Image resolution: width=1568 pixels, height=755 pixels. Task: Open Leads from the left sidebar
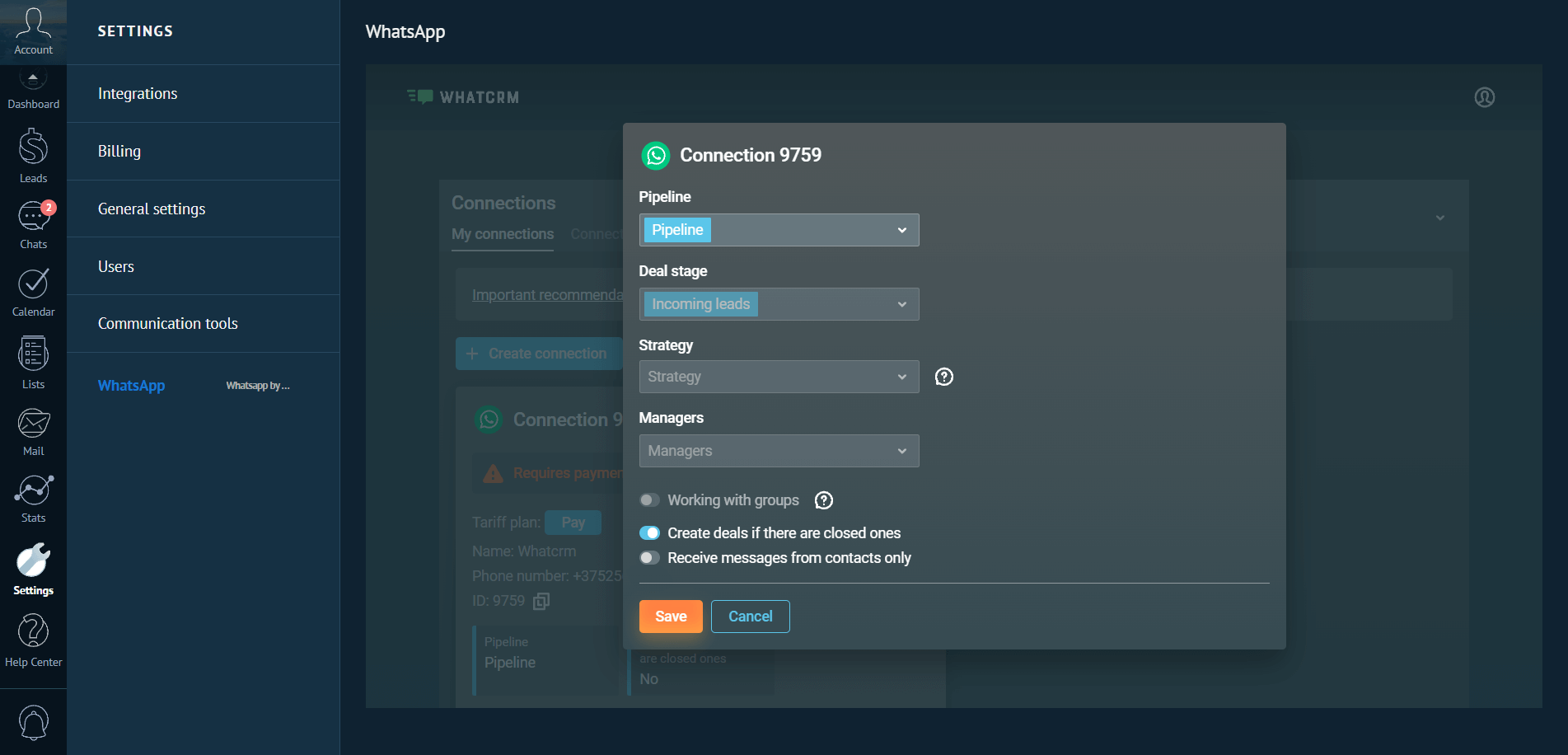click(33, 156)
